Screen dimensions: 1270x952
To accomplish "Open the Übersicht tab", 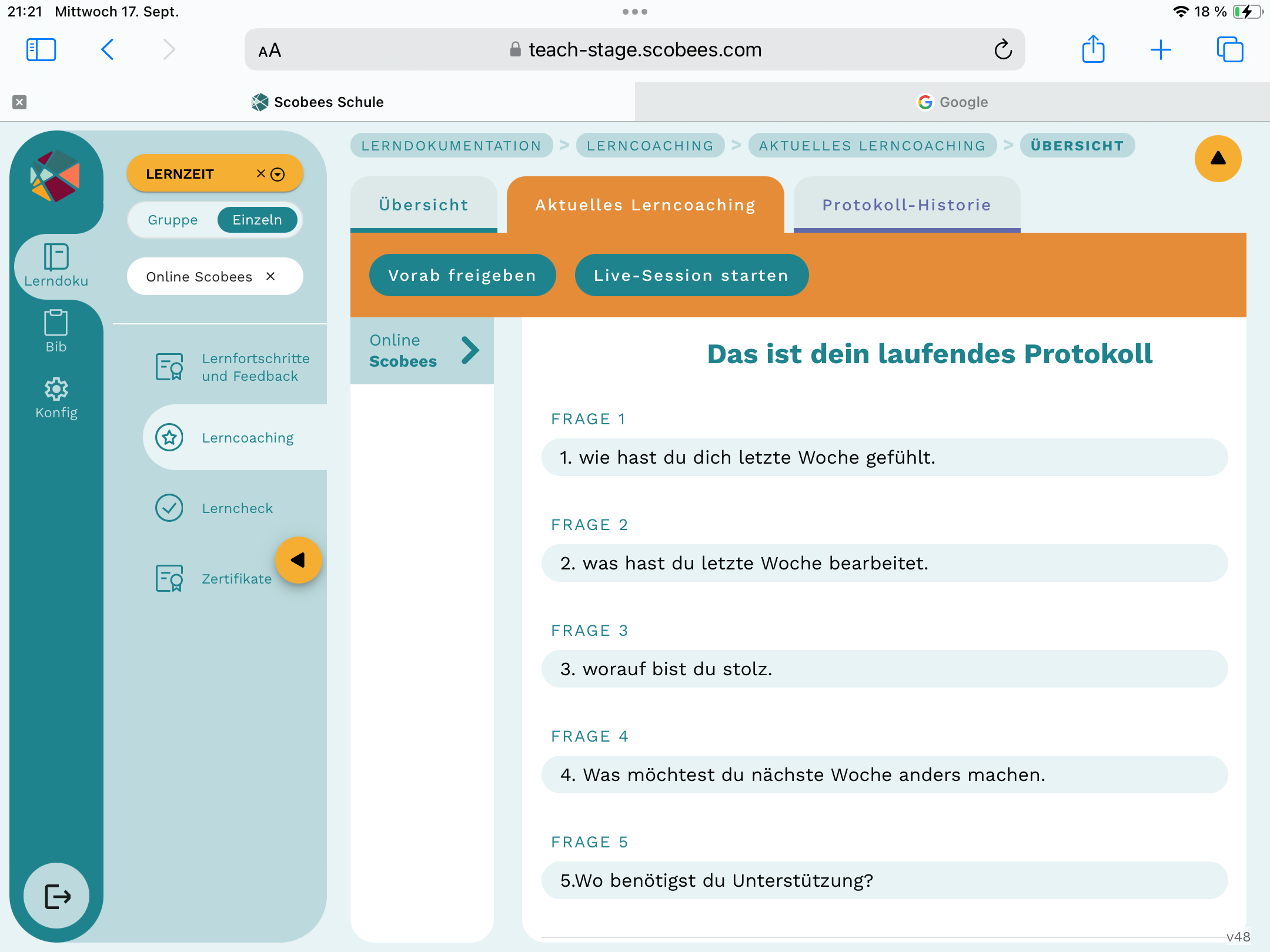I will 423,205.
